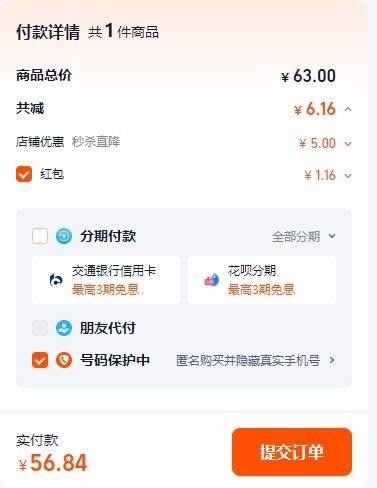Collapse the 共减 ¥6.16 discount breakdown
Screen dimensions: 377x488
click(x=348, y=109)
